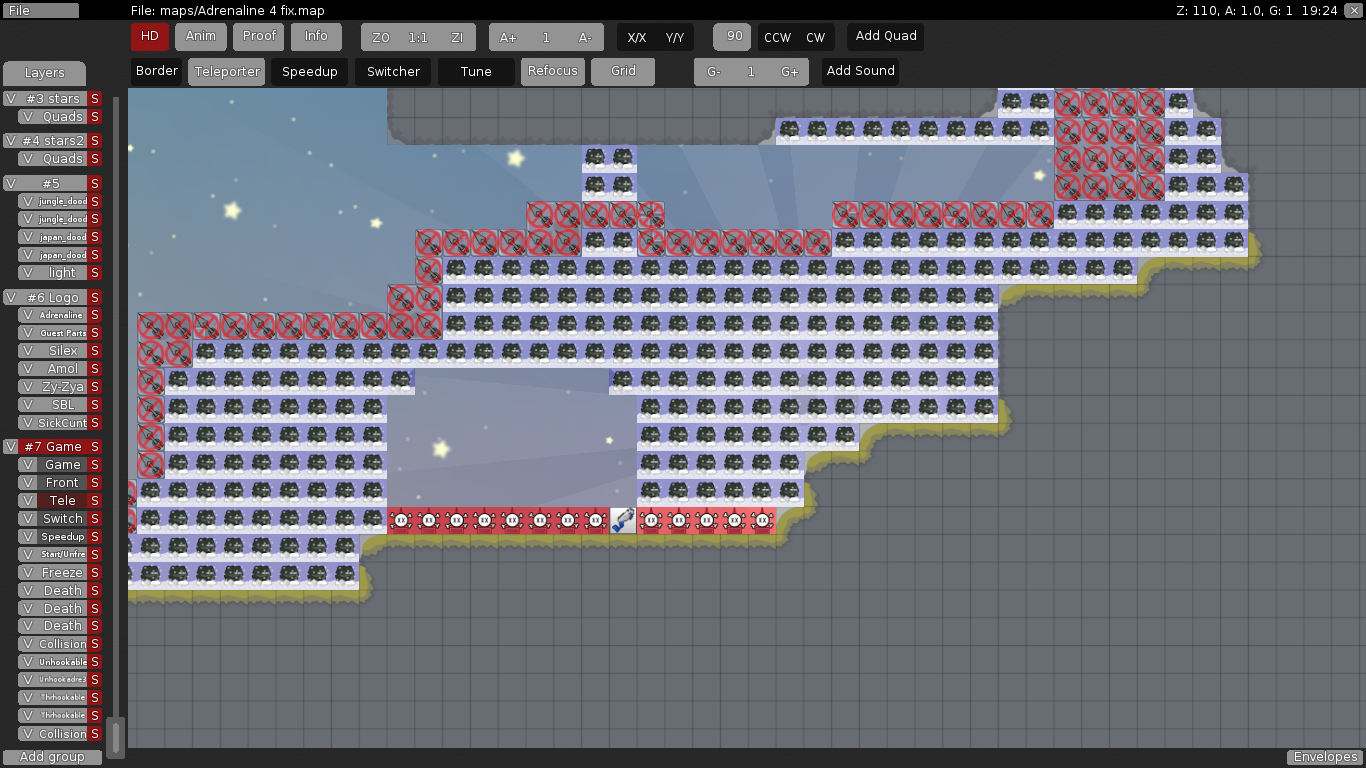
Task: Toggle the Grid display button
Action: [623, 71]
